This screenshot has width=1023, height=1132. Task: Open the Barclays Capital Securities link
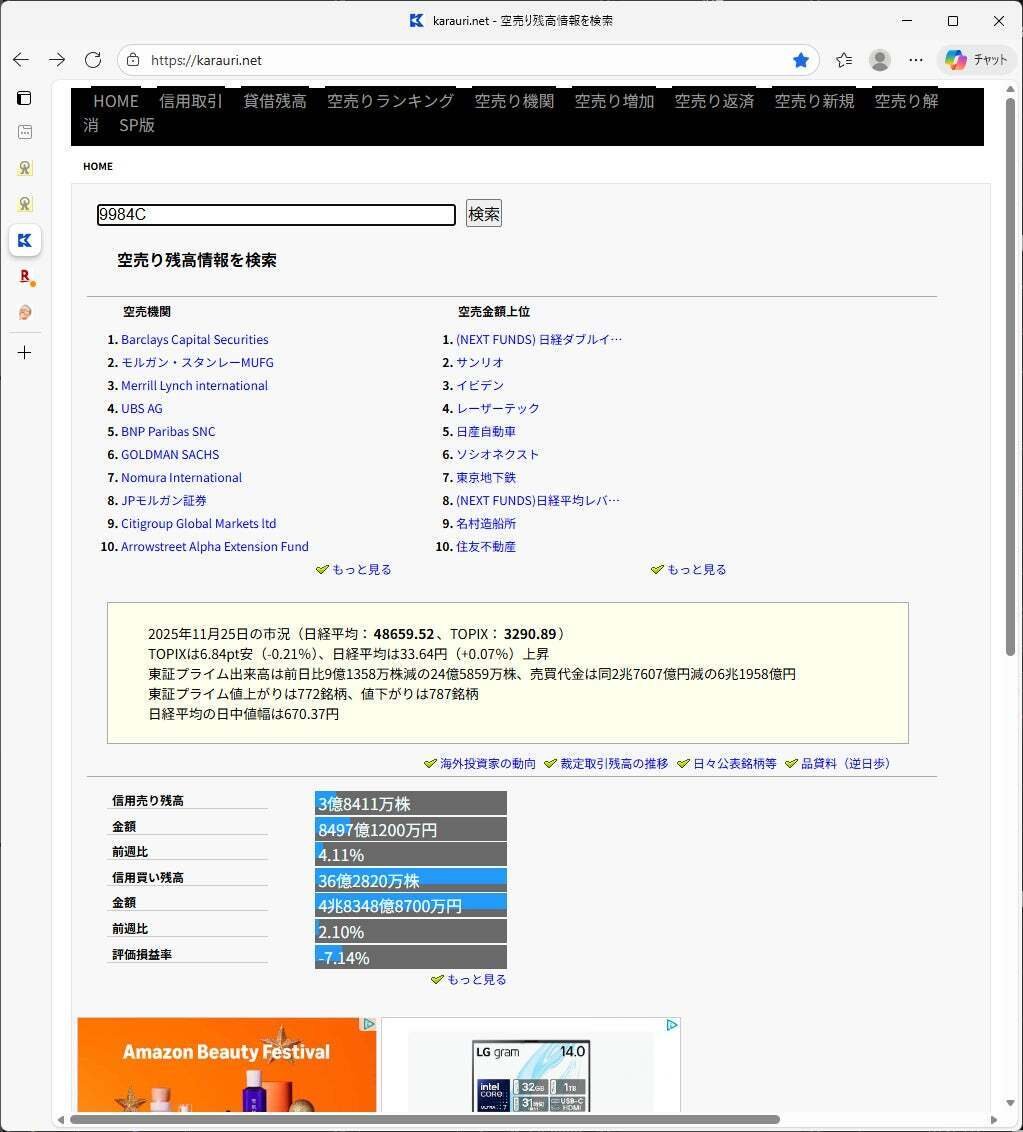(x=194, y=339)
